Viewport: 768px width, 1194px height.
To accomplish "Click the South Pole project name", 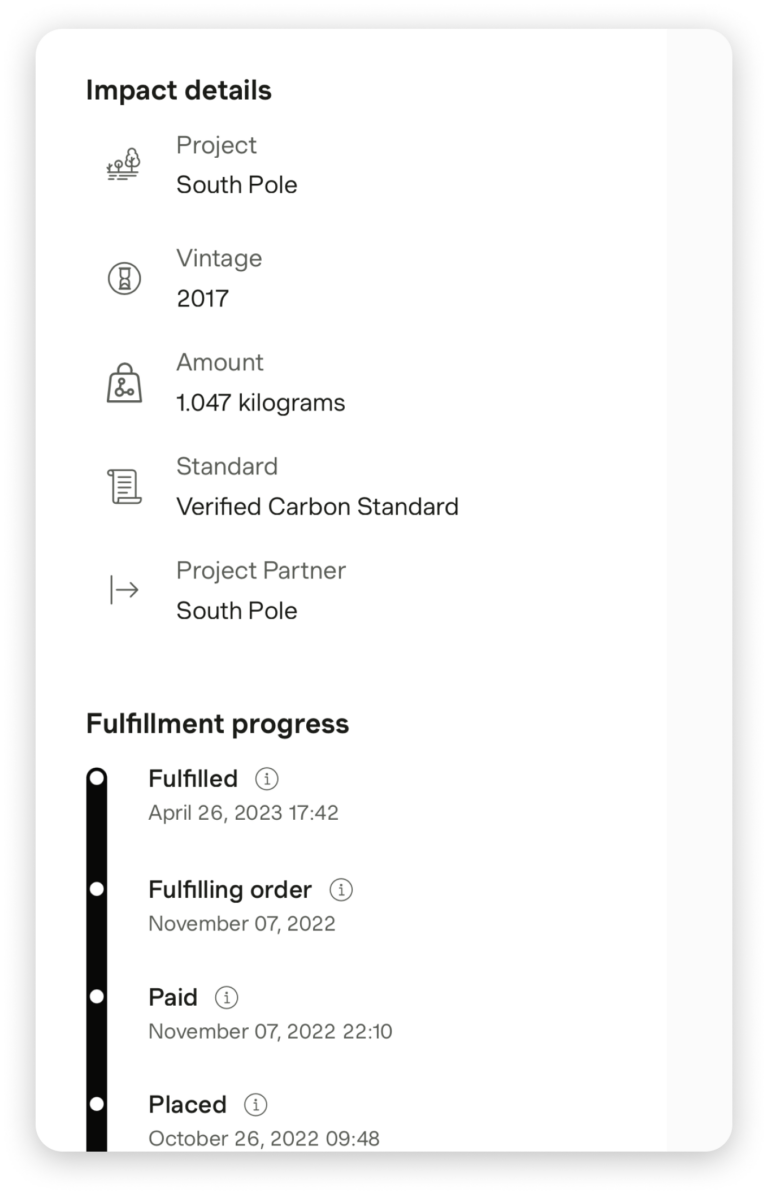I will [237, 185].
